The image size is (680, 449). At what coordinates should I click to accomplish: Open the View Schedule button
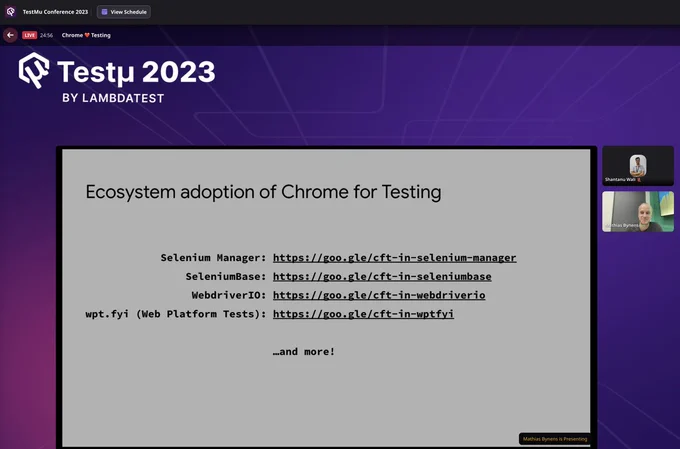[124, 12]
